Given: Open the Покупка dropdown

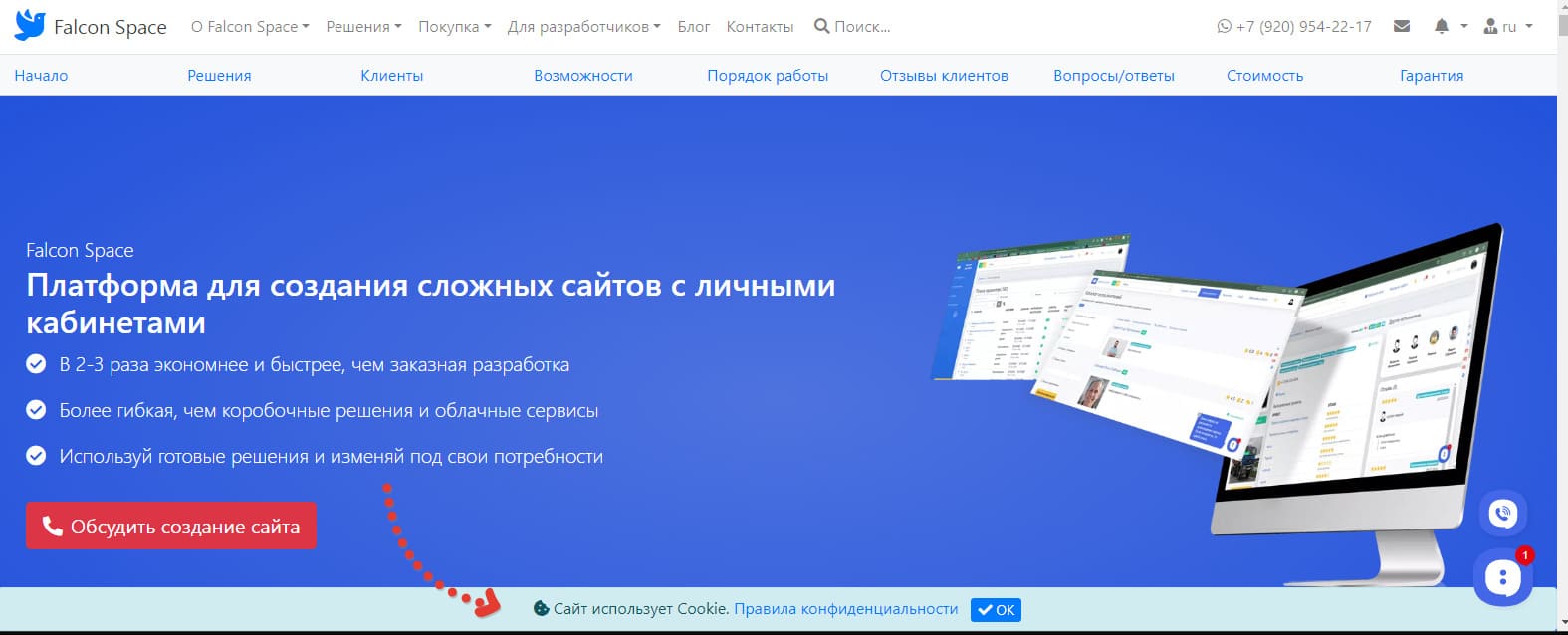Looking at the screenshot, I should click(454, 27).
